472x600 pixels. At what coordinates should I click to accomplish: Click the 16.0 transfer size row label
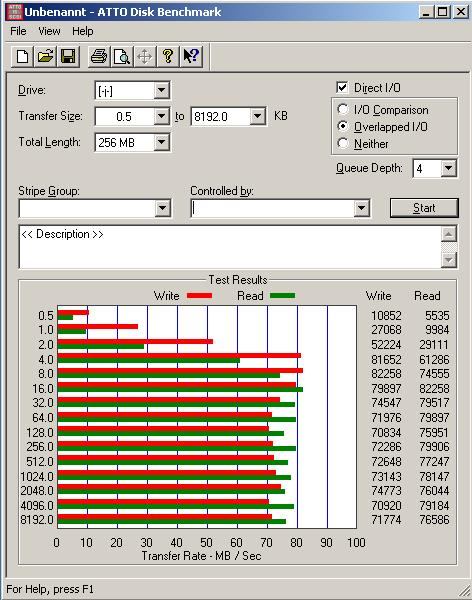point(42,389)
